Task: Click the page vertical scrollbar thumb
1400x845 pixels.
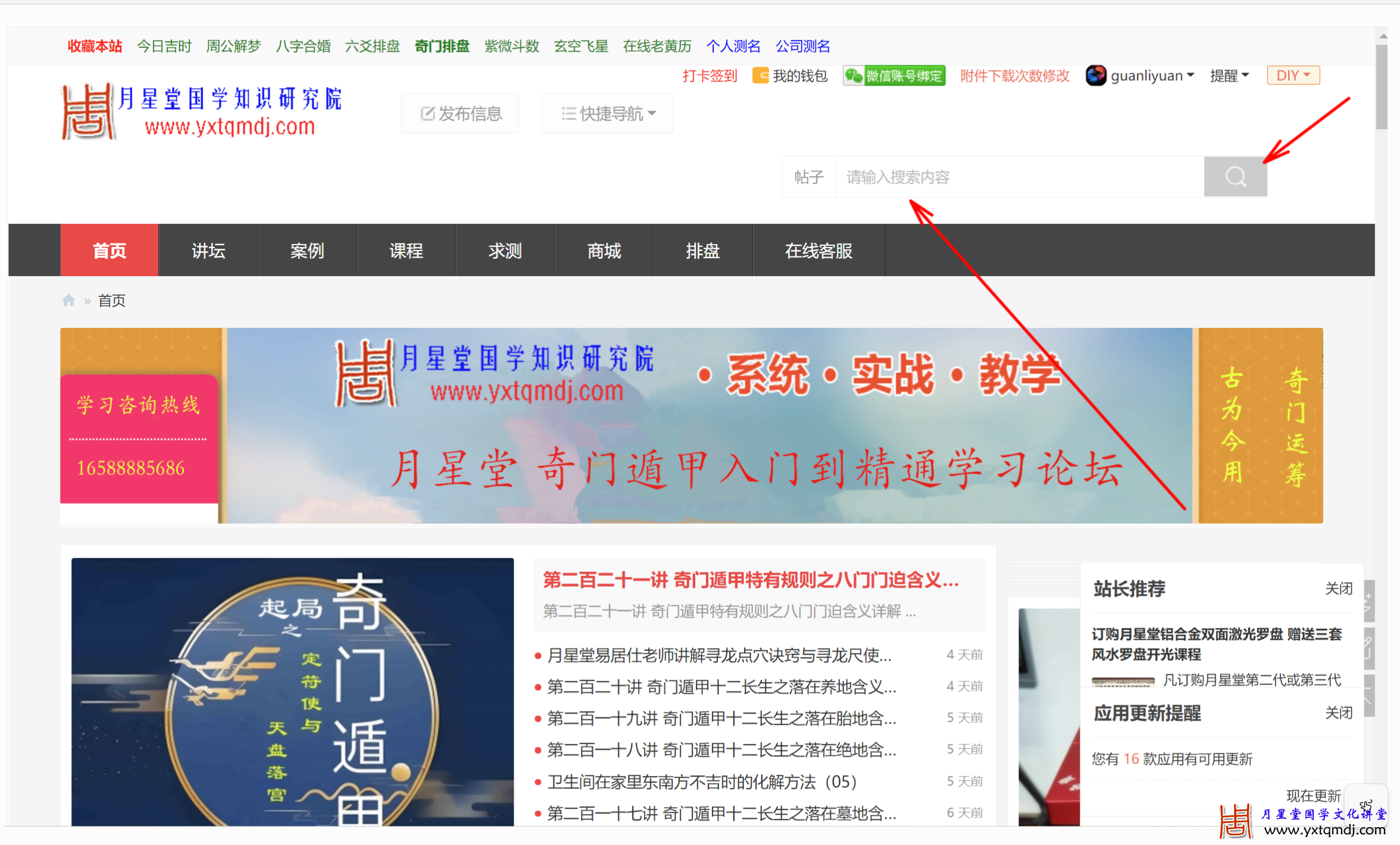Action: click(1382, 87)
